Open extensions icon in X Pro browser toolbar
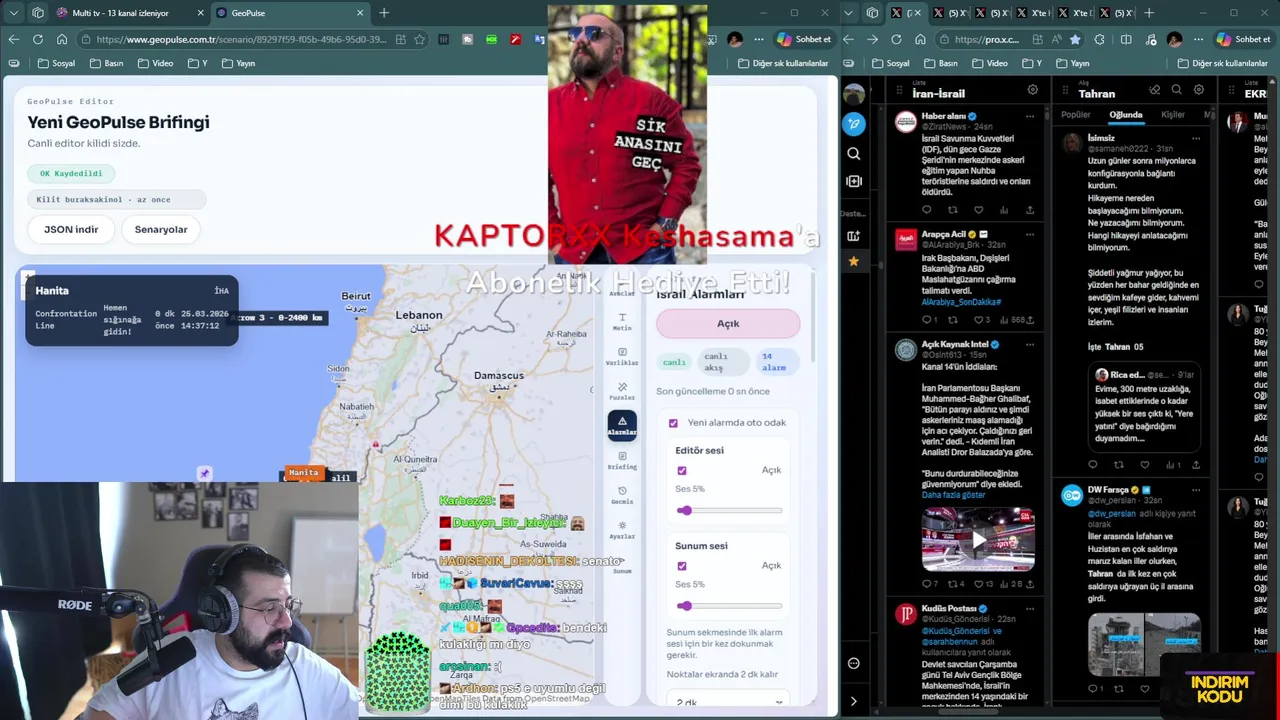 point(1099,39)
